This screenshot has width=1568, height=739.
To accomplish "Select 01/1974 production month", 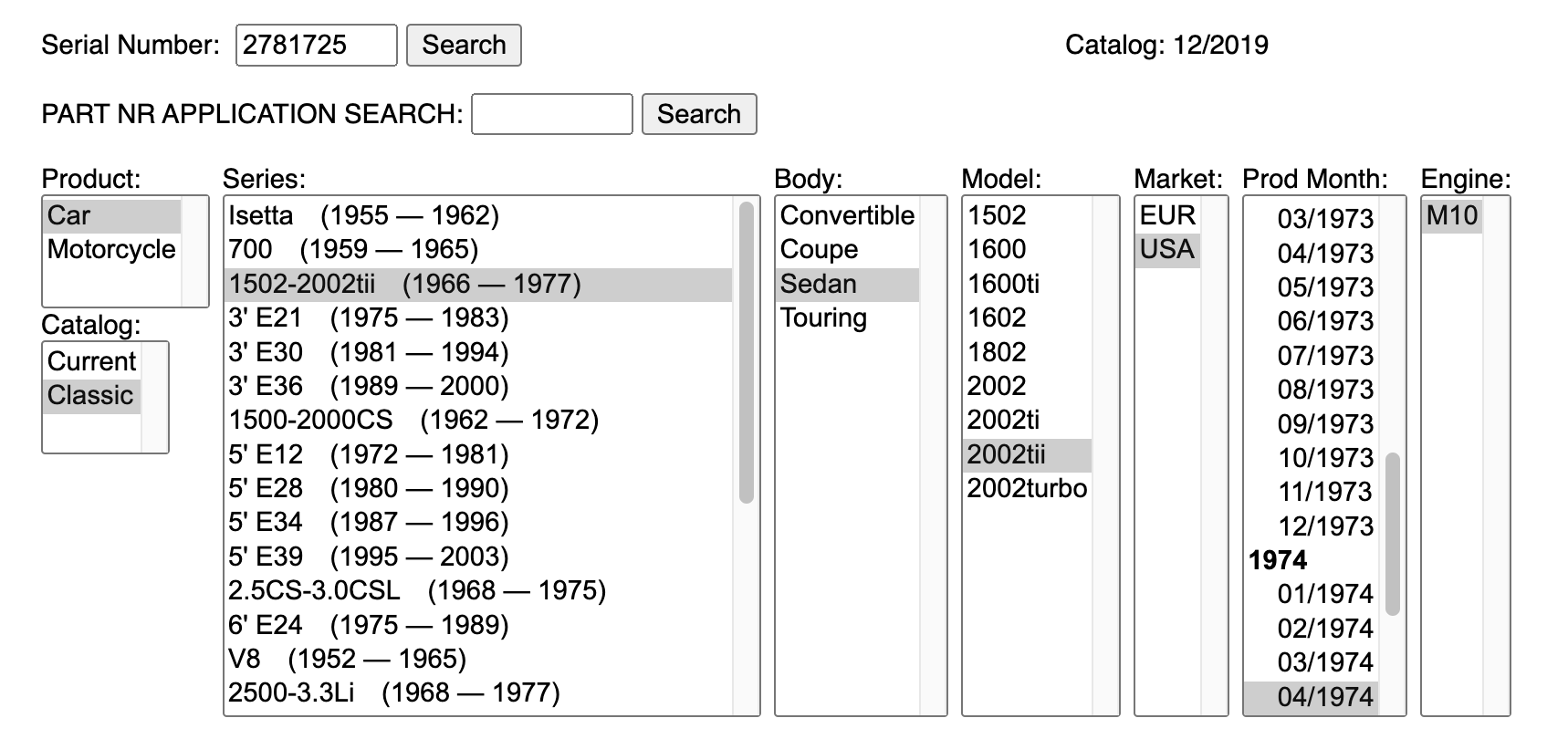I will (1324, 594).
